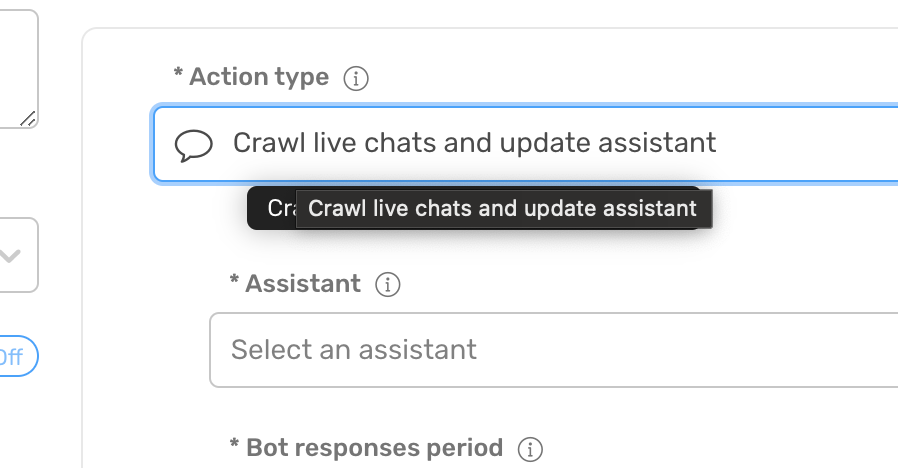The height and width of the screenshot is (468, 898).
Task: Click the chat bubble icon in Action type field
Action: tap(194, 145)
